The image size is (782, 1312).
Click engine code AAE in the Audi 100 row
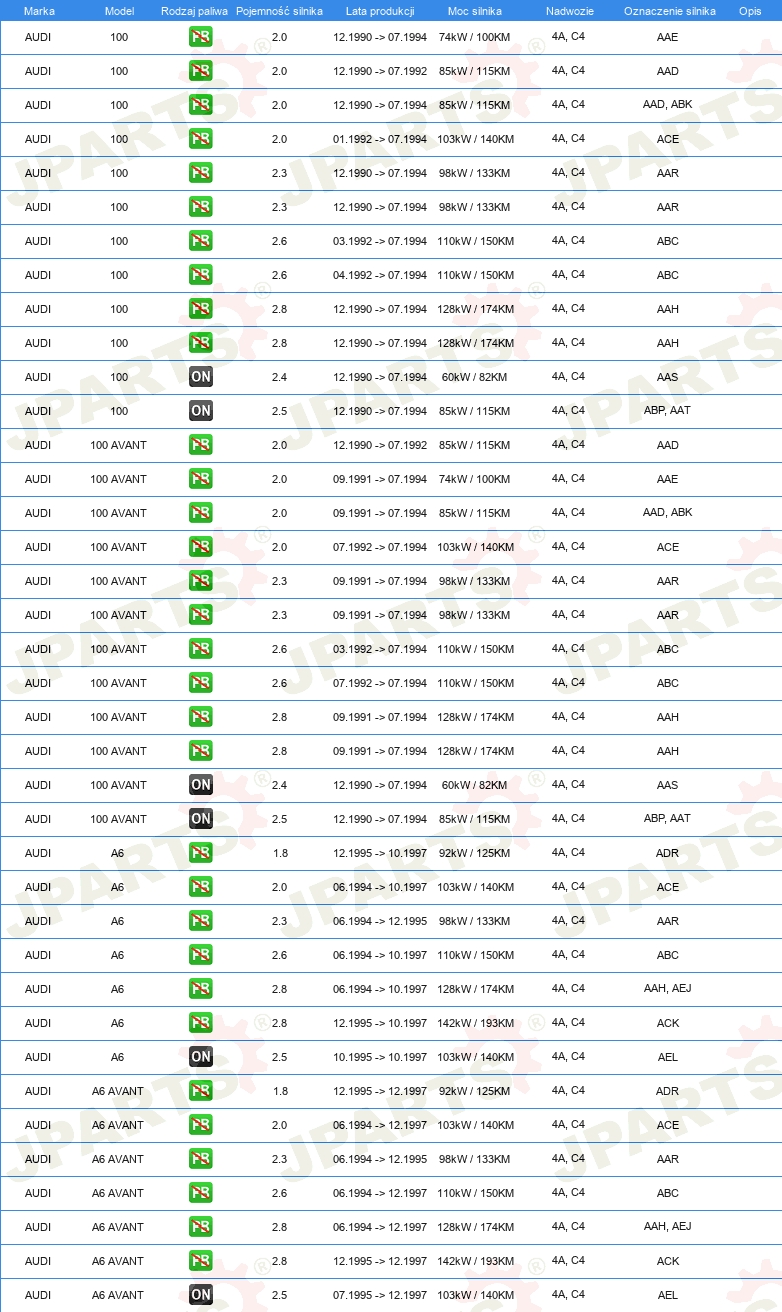point(667,37)
